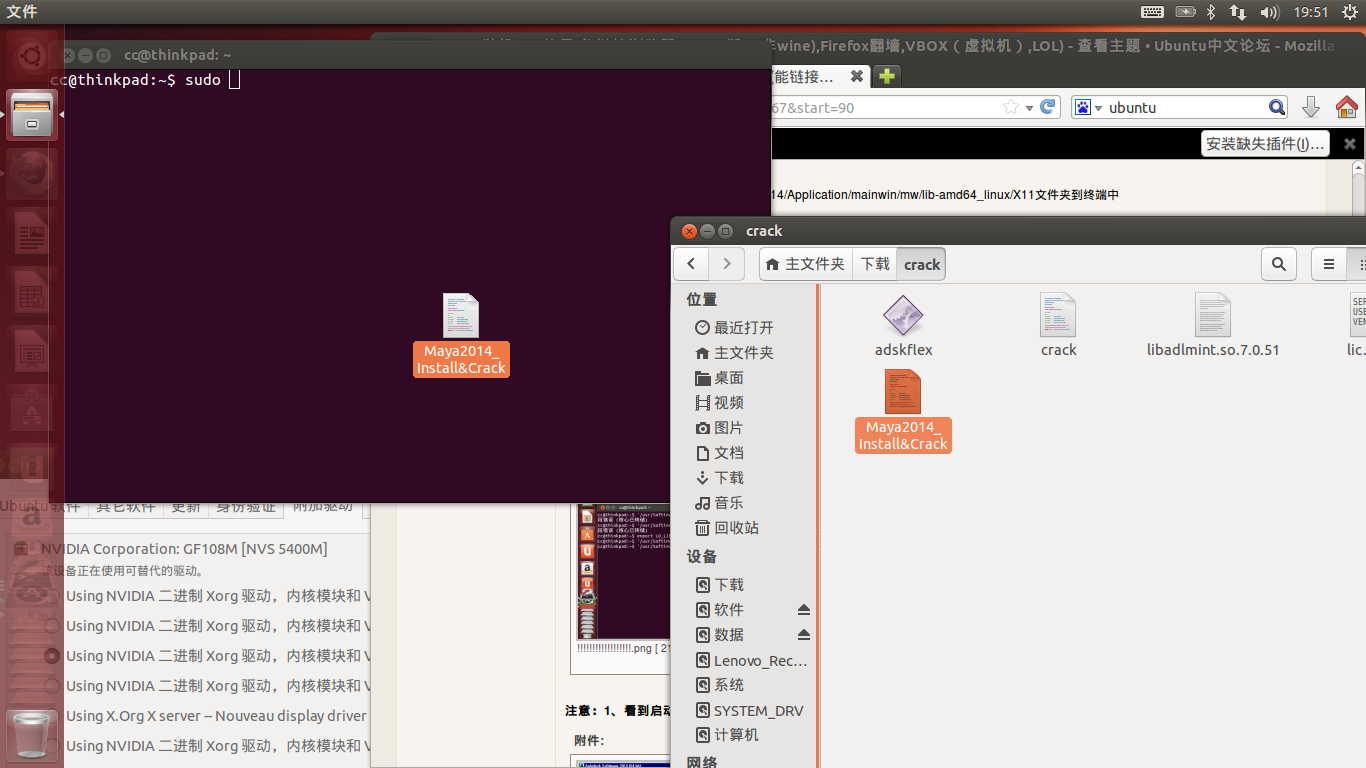Click the clock showing 19:51
This screenshot has height=768, width=1366.
coord(1311,12)
